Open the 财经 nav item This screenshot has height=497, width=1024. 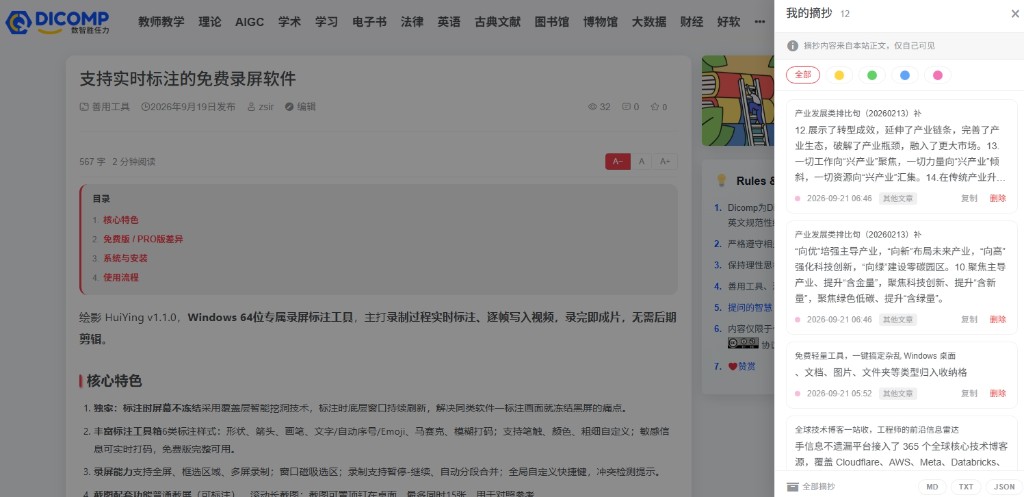pyautogui.click(x=692, y=22)
